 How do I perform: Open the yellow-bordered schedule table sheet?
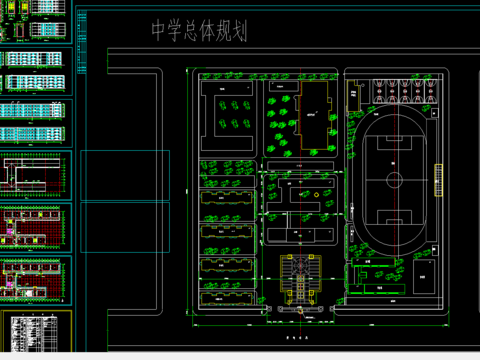coord(37,331)
